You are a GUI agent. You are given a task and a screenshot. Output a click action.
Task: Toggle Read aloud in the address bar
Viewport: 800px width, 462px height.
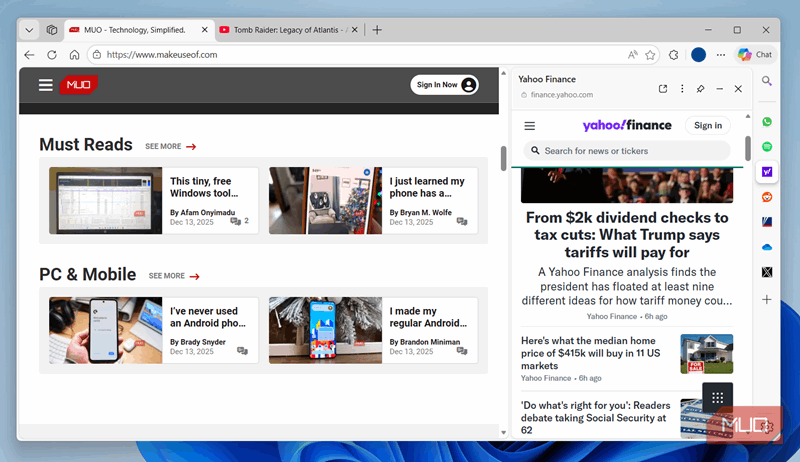pos(632,55)
